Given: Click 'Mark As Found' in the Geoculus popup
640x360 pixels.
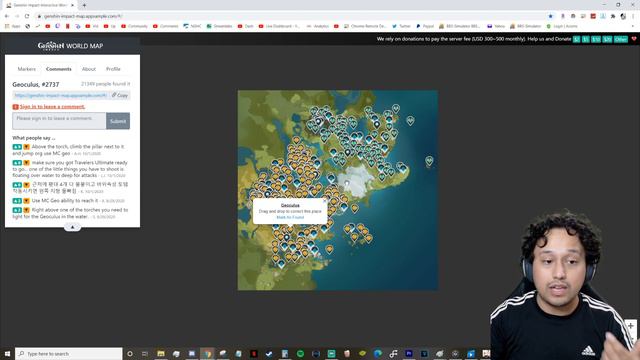Looking at the screenshot, I should point(290,218).
